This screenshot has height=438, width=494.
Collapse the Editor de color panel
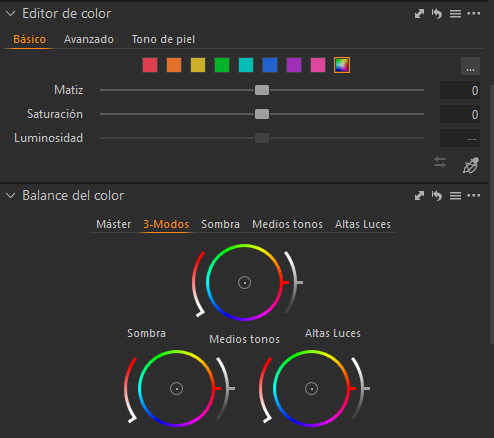(x=11, y=14)
